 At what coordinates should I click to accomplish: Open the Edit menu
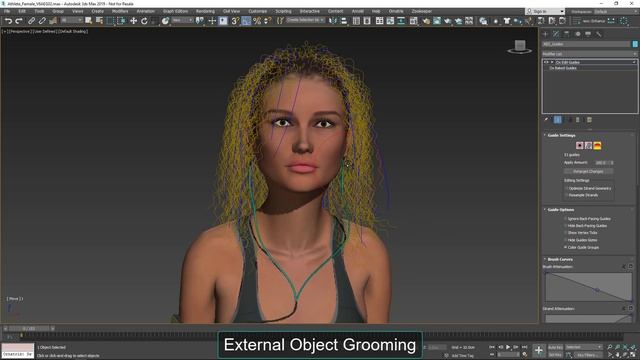pyautogui.click(x=22, y=11)
